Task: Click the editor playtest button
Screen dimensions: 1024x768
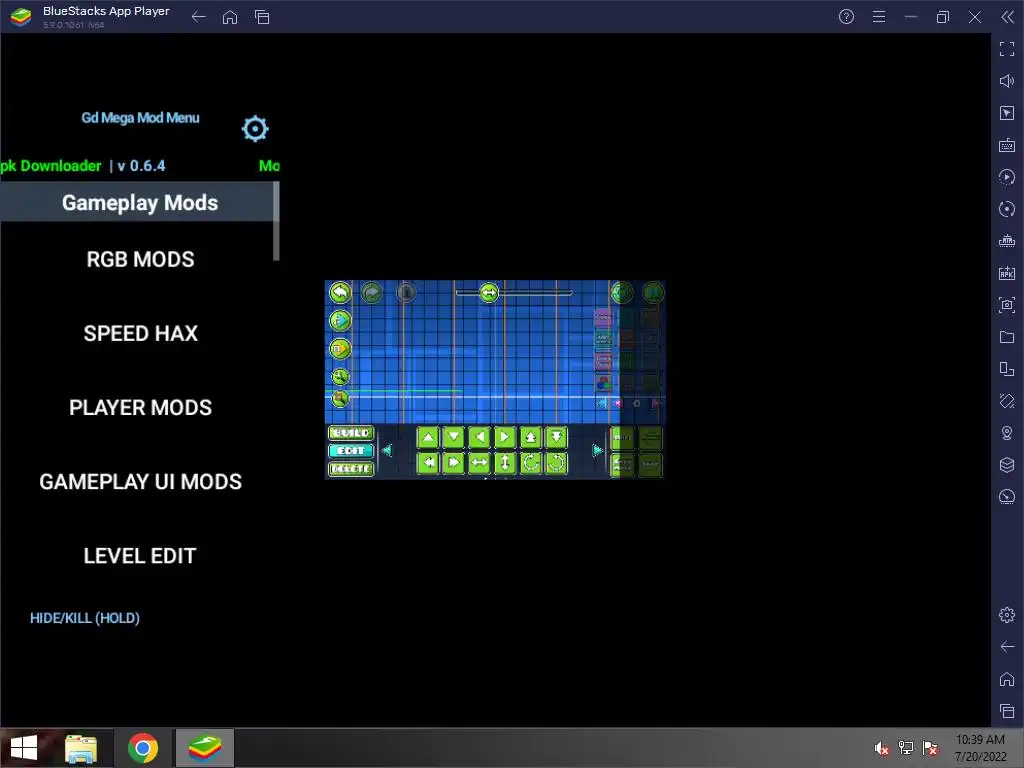Action: click(340, 349)
